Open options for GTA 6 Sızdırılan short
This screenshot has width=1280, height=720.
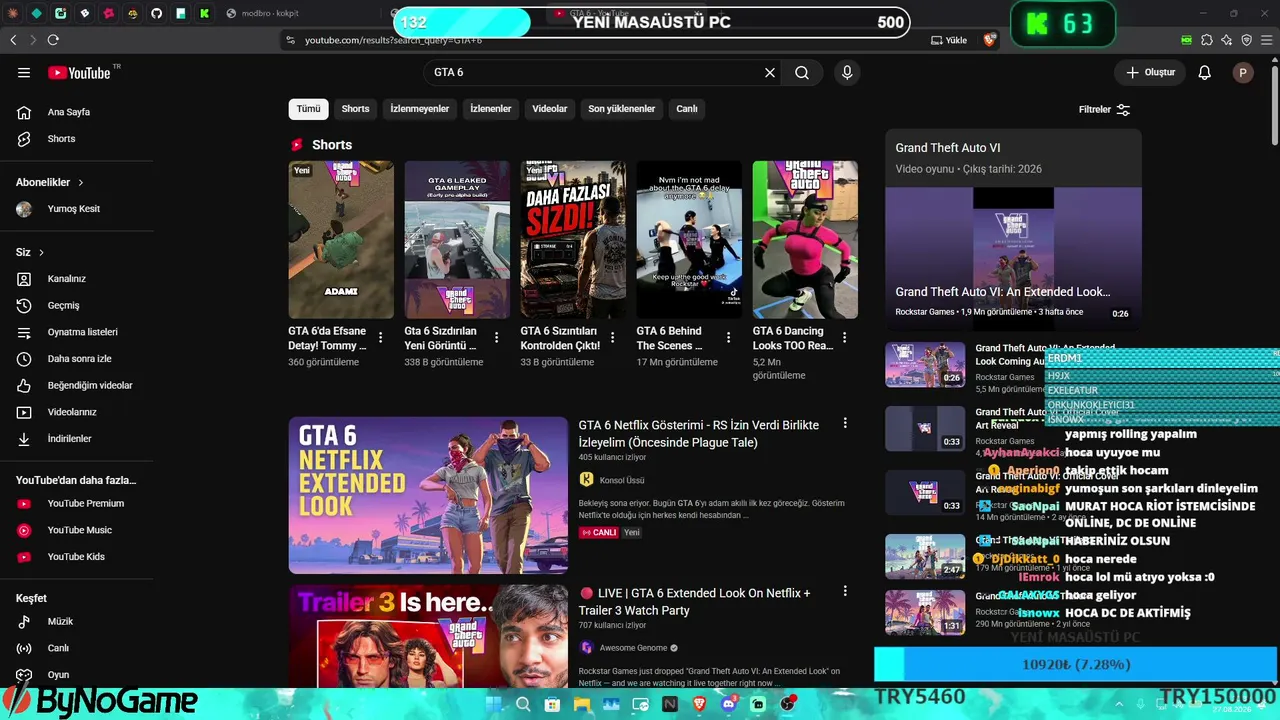pos(497,338)
